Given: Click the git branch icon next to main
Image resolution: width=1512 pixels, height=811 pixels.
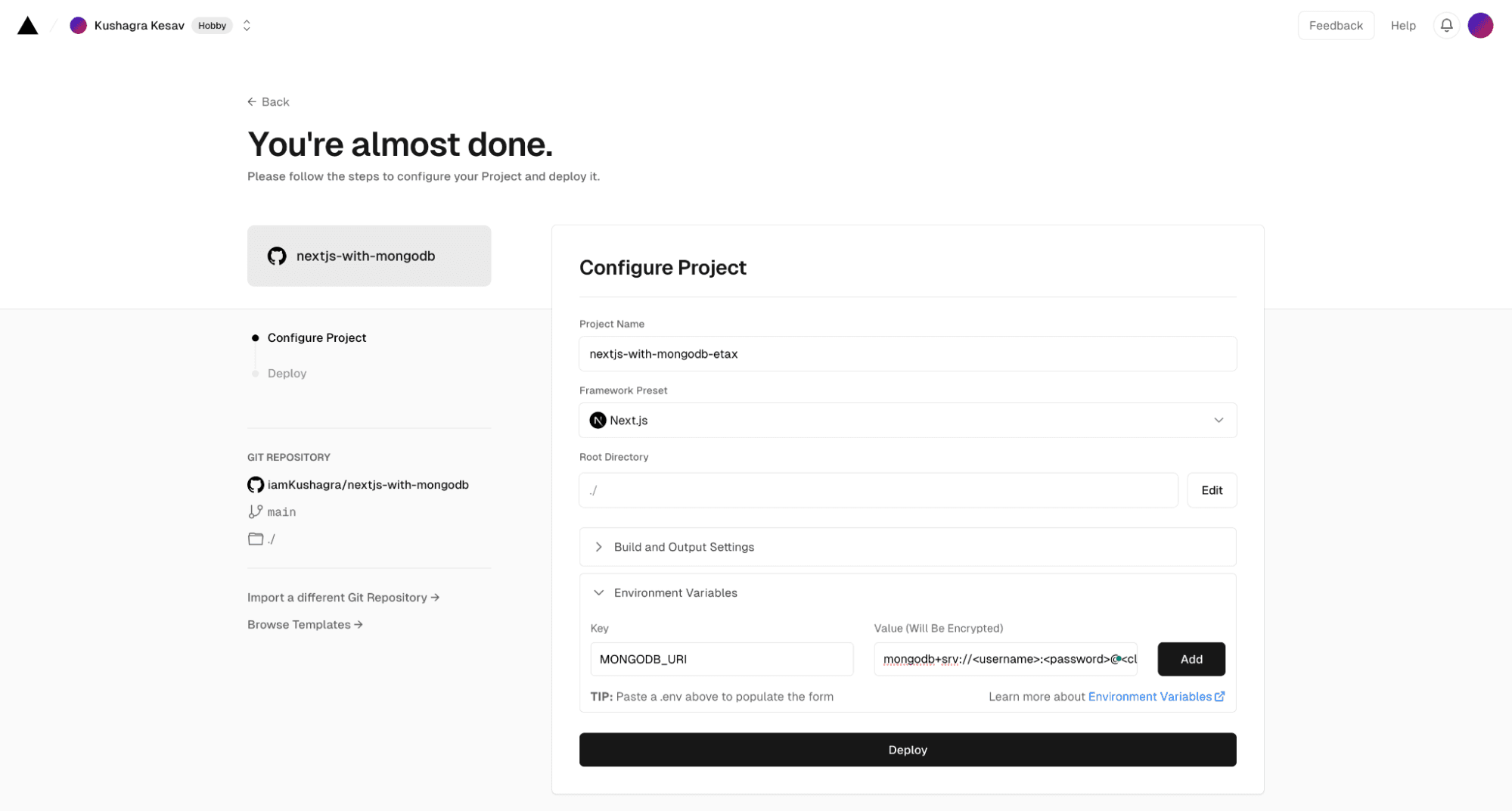Looking at the screenshot, I should coord(256,512).
